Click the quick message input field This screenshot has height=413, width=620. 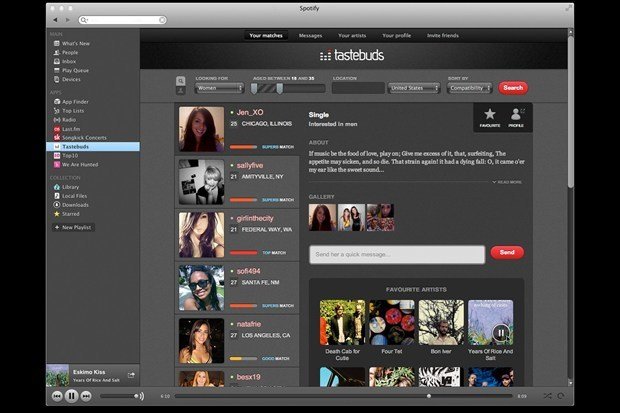pos(397,254)
